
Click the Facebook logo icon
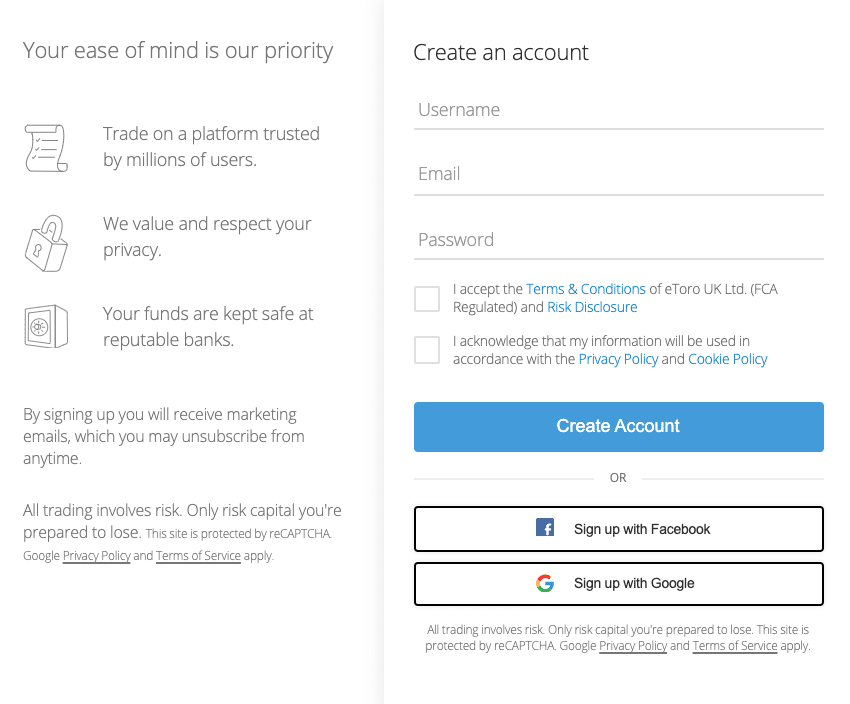click(x=545, y=528)
